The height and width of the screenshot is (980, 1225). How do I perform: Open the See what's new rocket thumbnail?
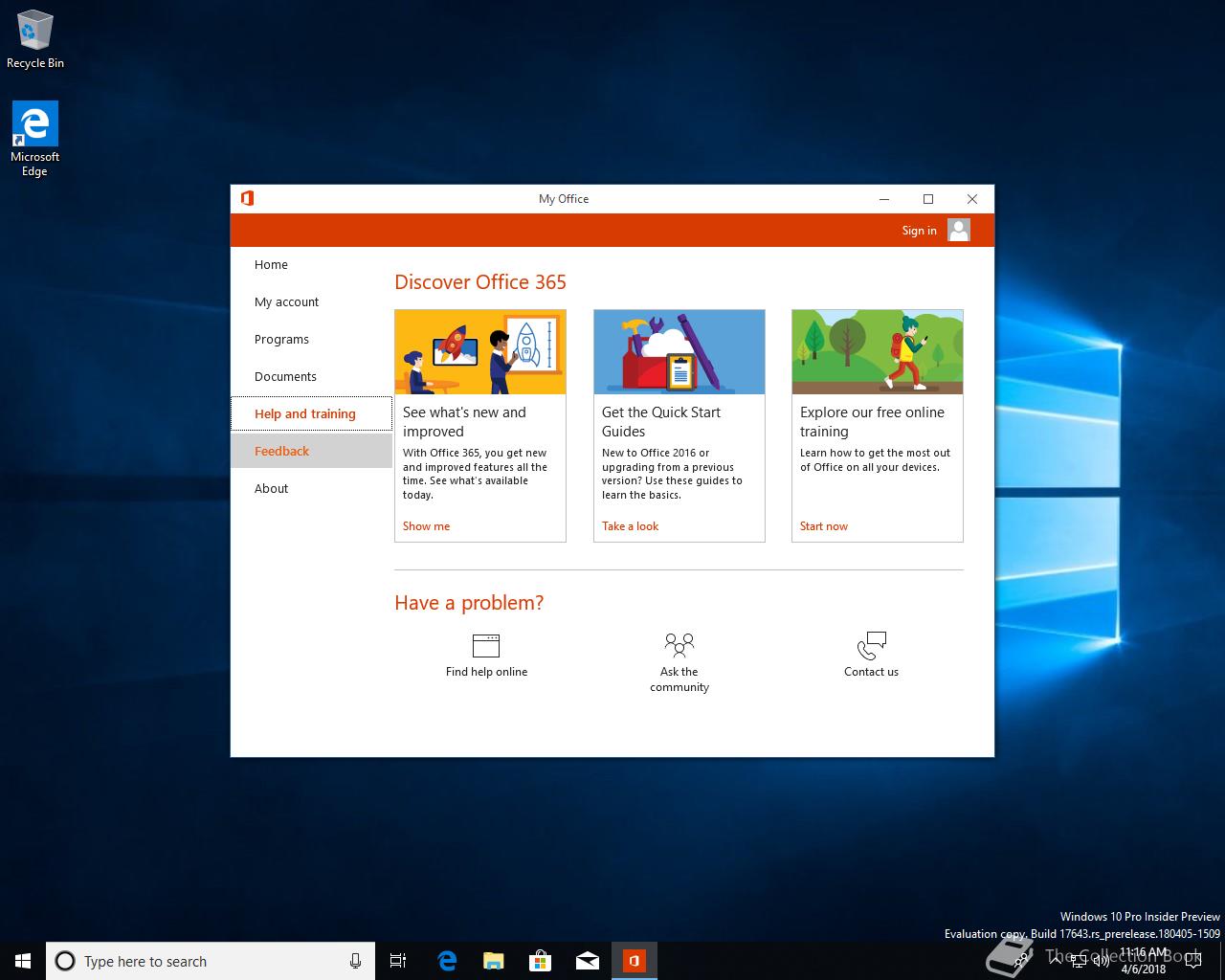pyautogui.click(x=480, y=352)
